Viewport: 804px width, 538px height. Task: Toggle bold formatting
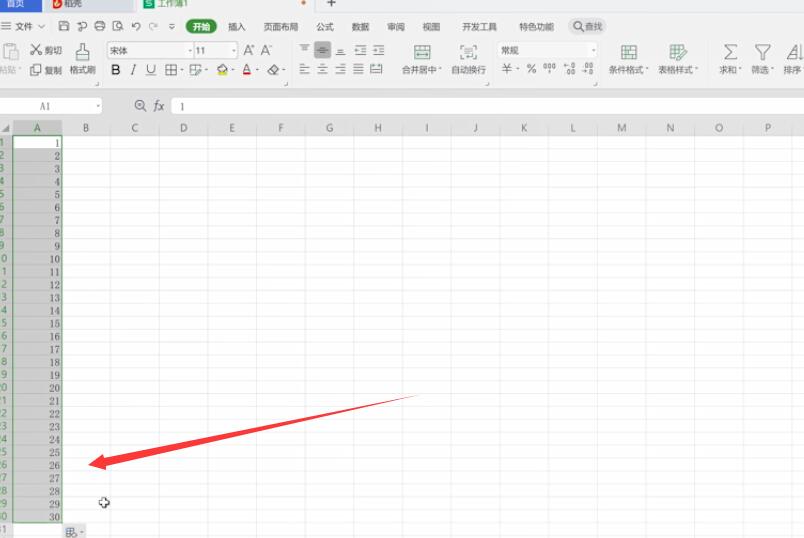tap(116, 70)
